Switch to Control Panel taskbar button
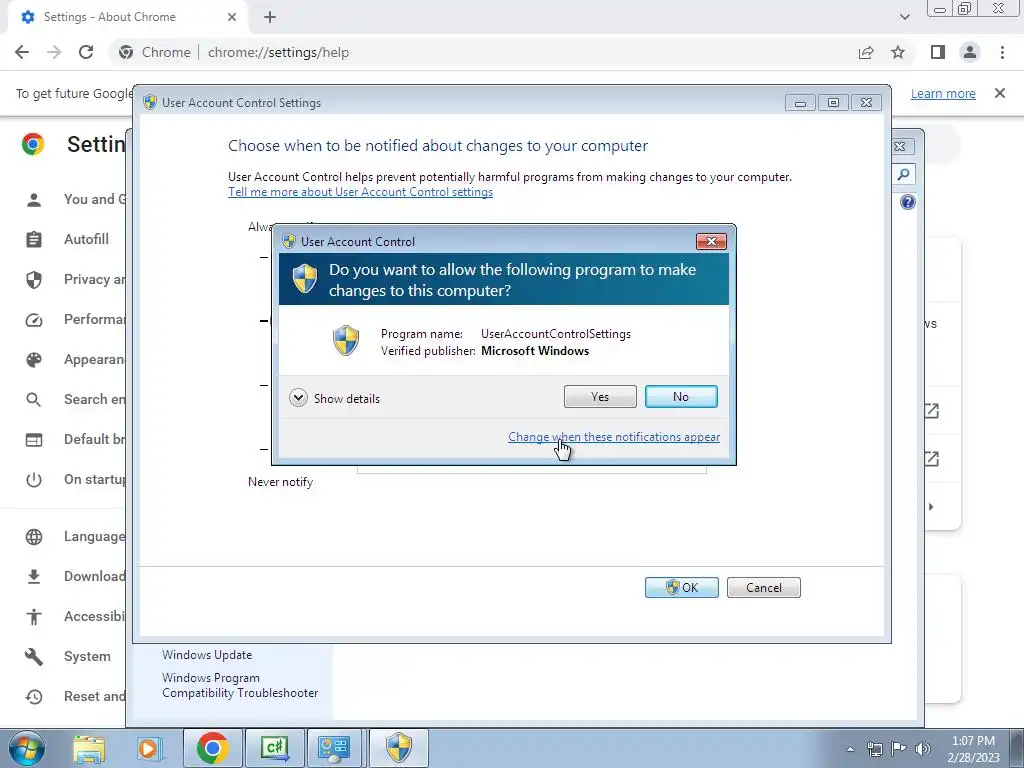 [x=334, y=748]
